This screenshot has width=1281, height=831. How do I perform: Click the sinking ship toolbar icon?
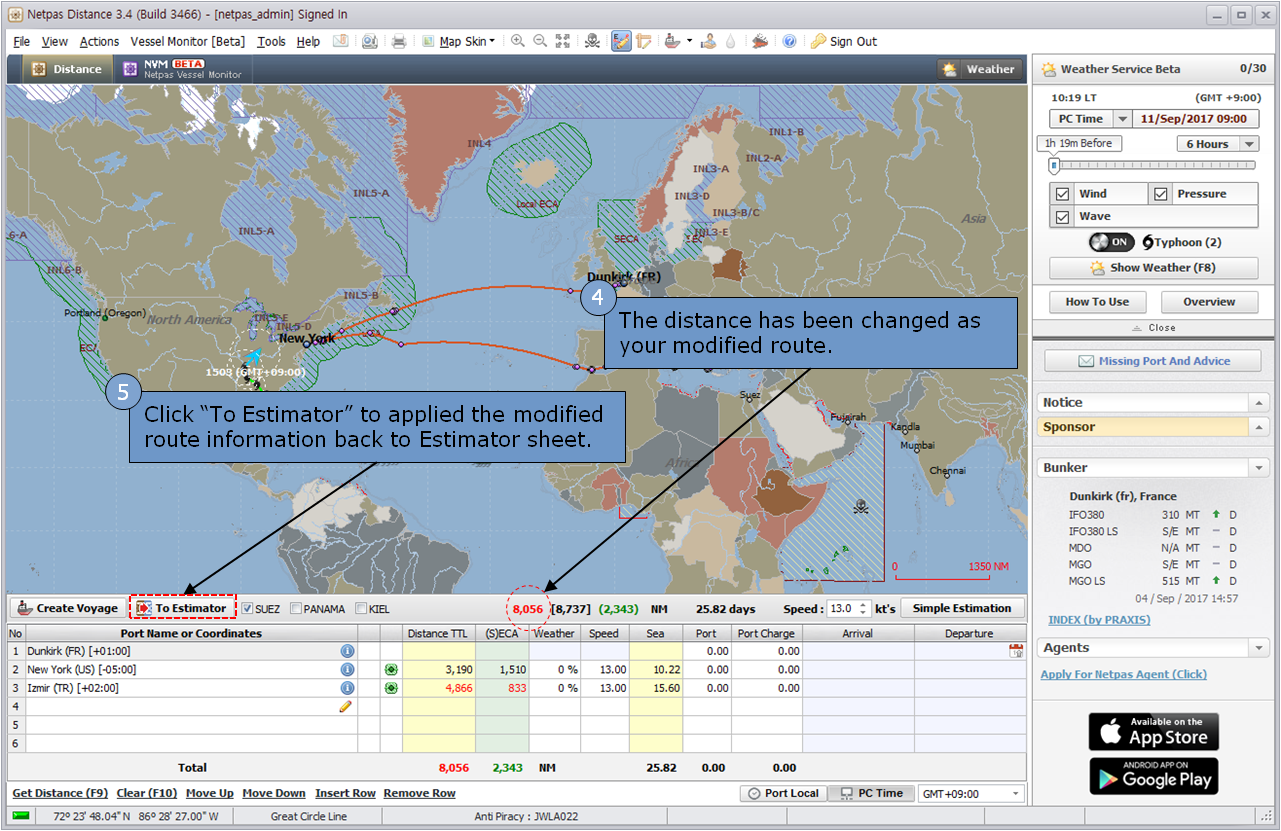(760, 41)
